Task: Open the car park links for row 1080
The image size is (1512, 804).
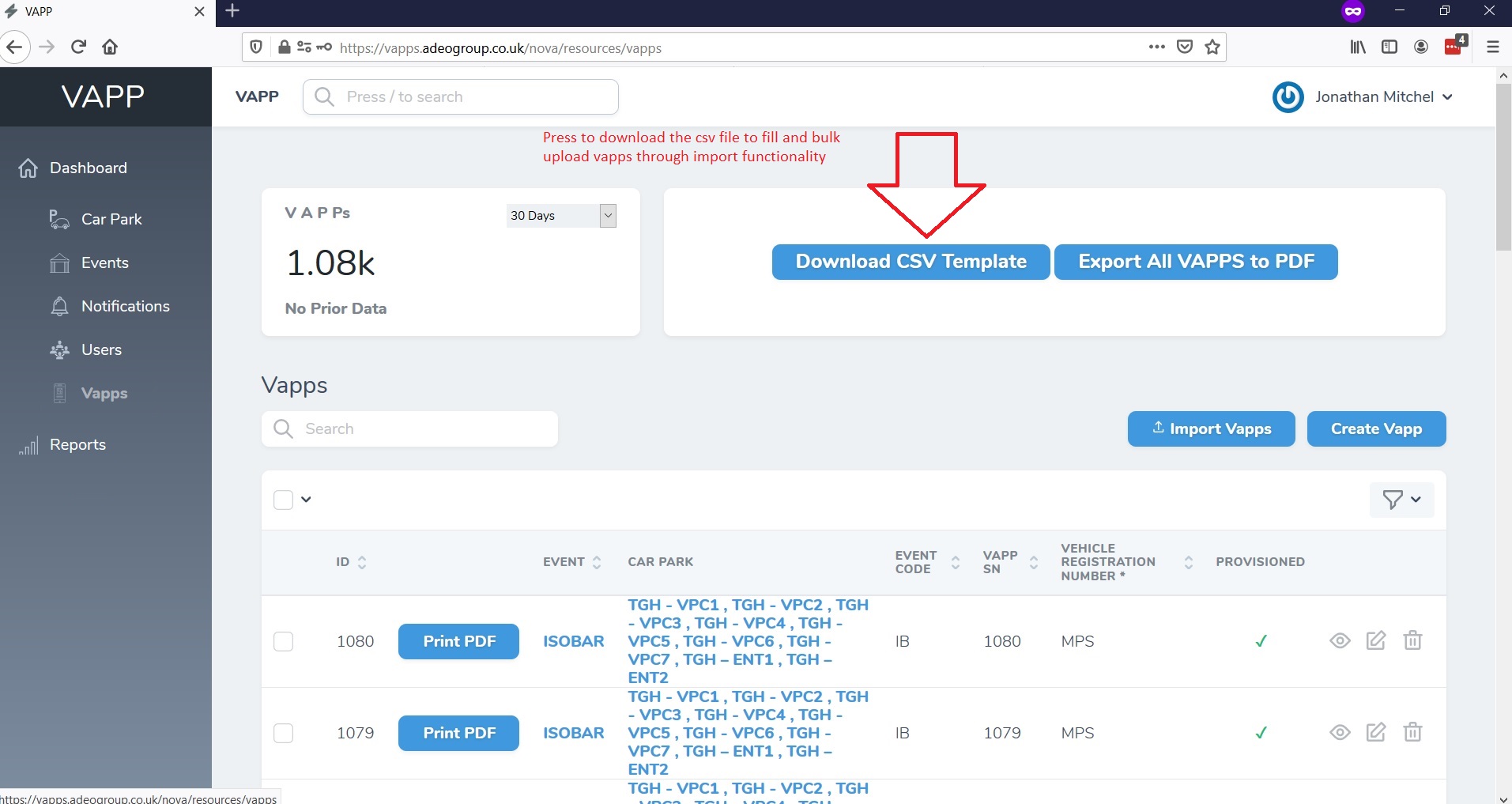Action: coord(748,641)
